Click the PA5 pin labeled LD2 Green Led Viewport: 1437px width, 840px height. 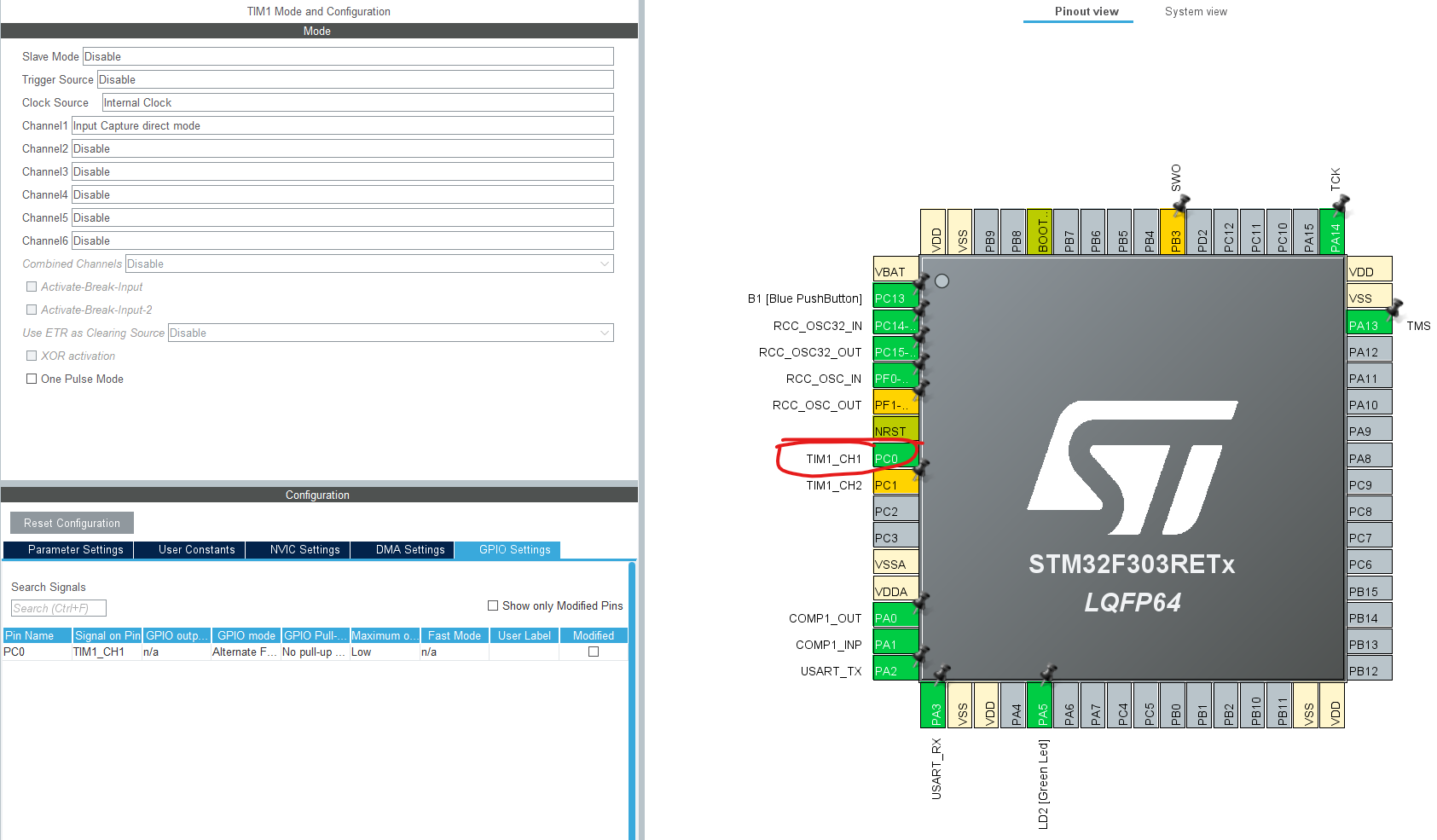click(x=1041, y=707)
